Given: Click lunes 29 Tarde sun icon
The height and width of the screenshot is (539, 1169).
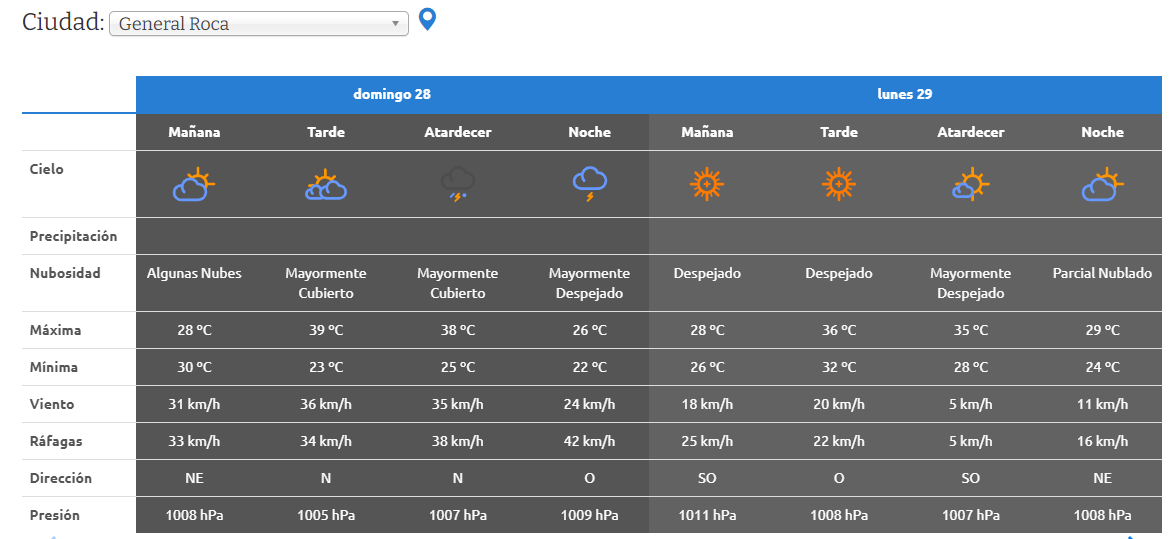Looking at the screenshot, I should [x=839, y=184].
